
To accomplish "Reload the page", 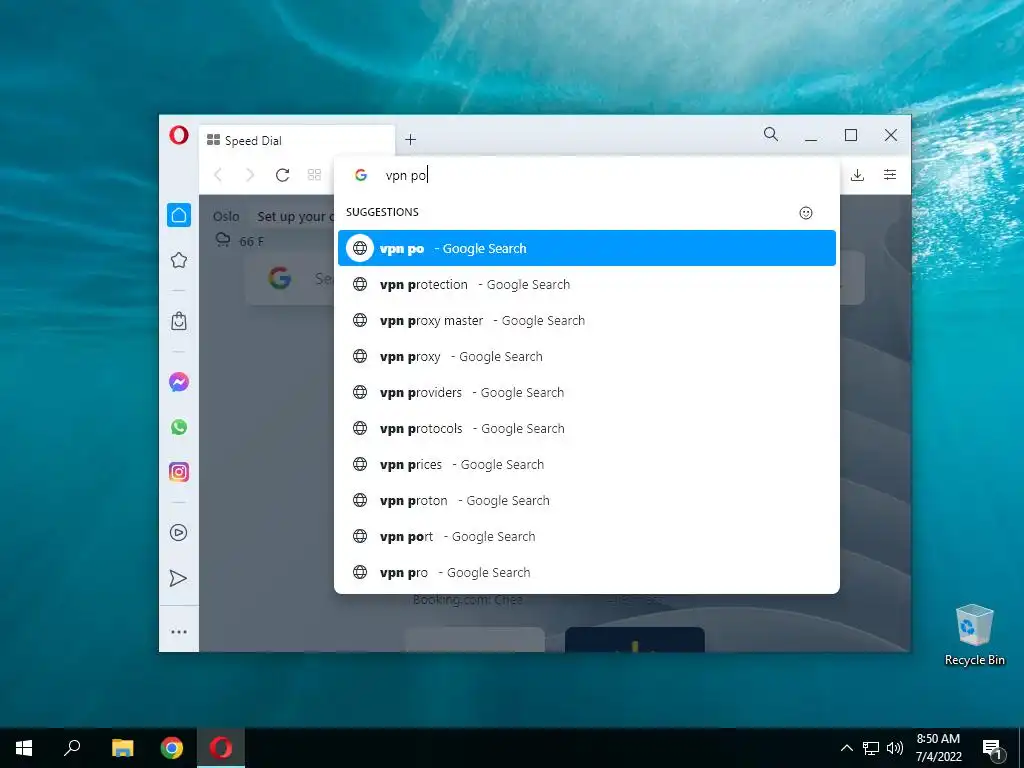I will (282, 175).
